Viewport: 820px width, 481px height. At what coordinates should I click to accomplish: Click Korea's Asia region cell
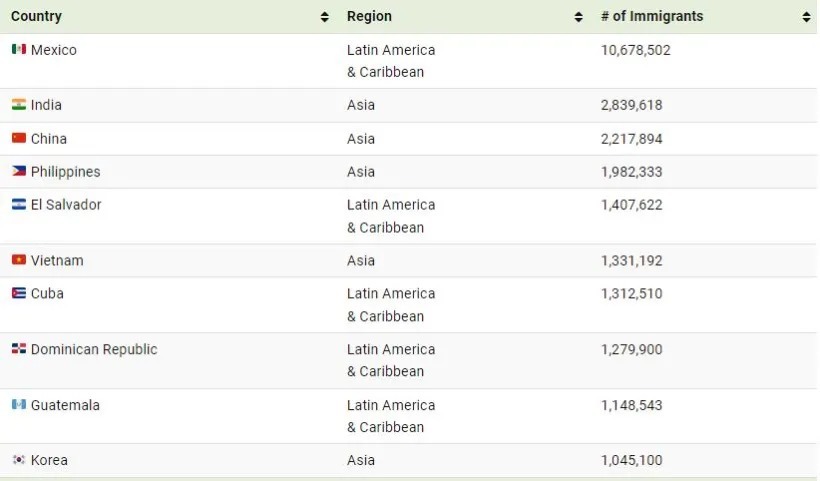click(x=361, y=460)
